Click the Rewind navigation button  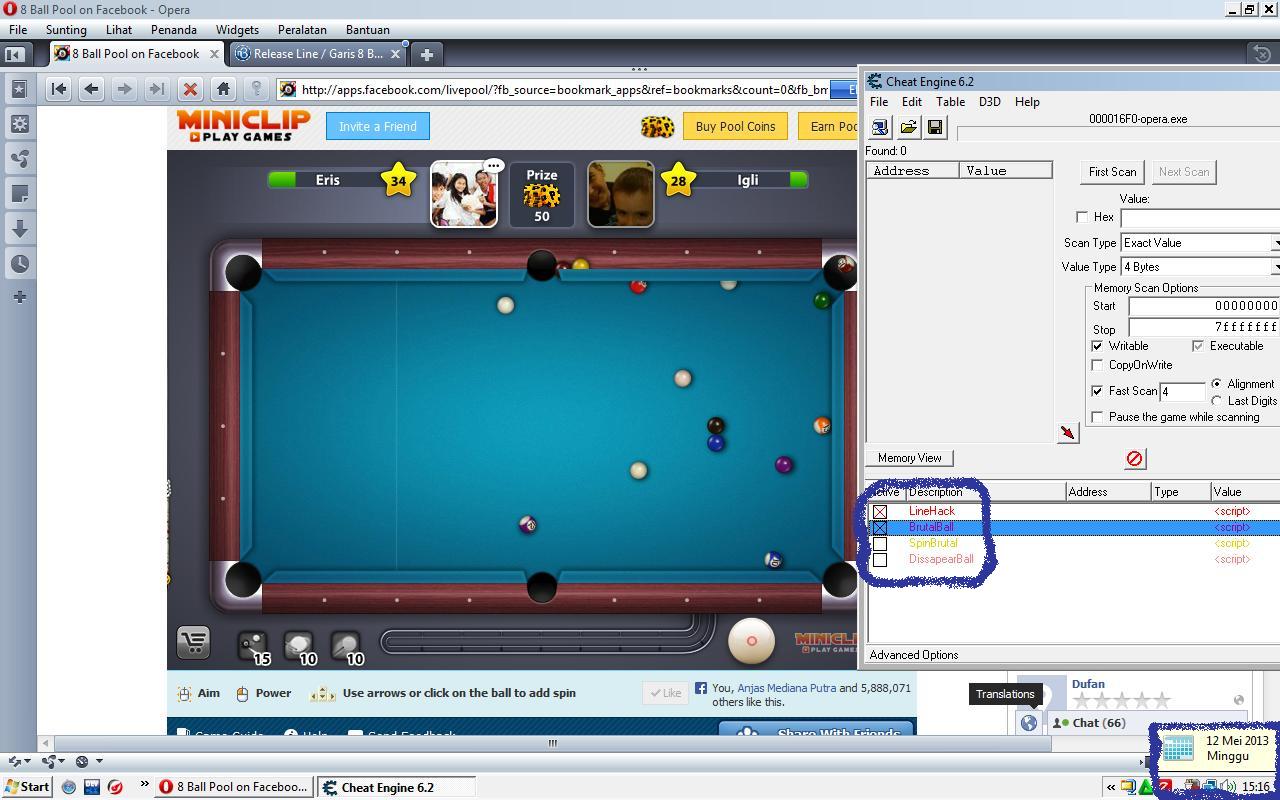pyautogui.click(x=59, y=89)
